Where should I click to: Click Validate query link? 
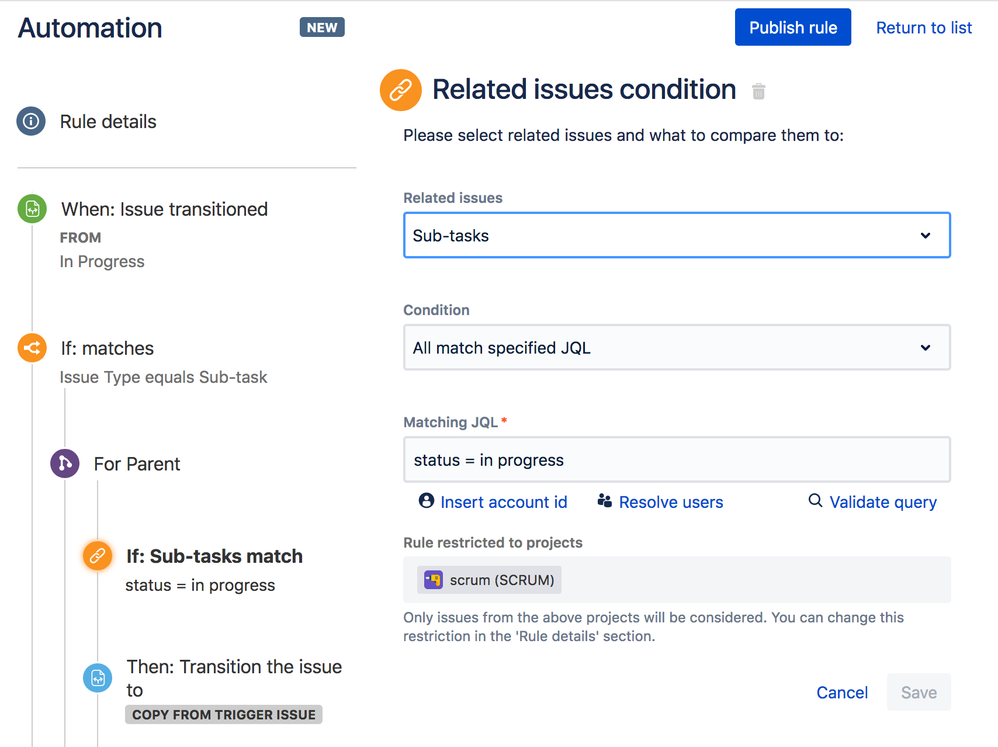point(882,502)
